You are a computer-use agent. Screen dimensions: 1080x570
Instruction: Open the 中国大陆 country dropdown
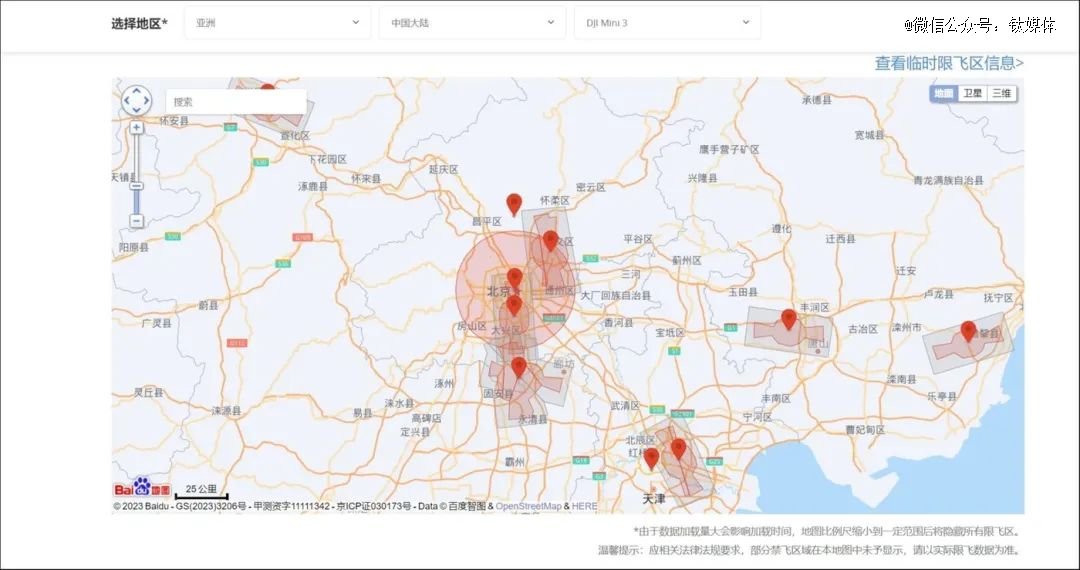pyautogui.click(x=472, y=23)
